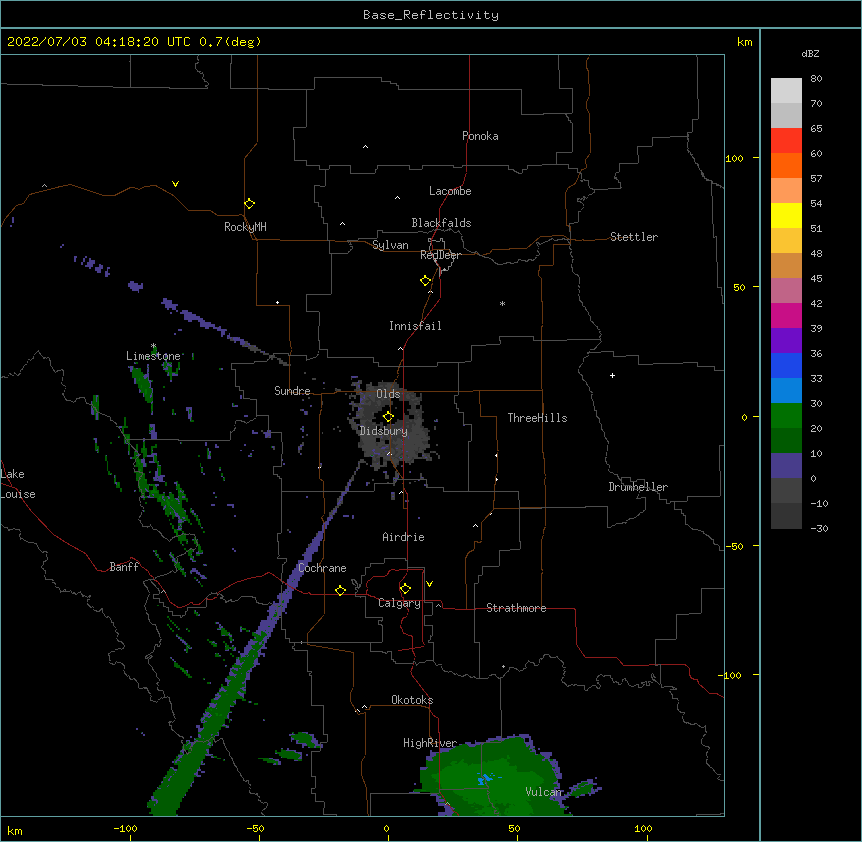Click the Sylvan label
Screen dimensions: 862x842
point(390,245)
